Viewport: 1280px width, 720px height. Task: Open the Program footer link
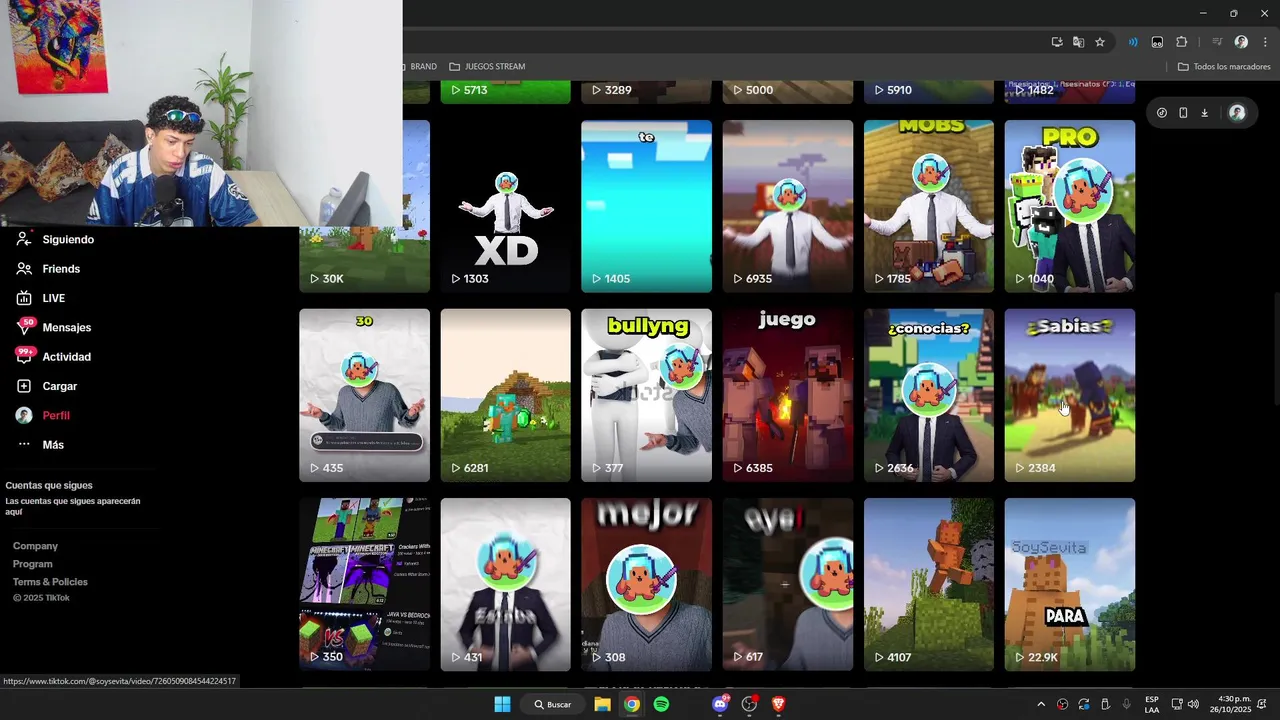pyautogui.click(x=33, y=564)
